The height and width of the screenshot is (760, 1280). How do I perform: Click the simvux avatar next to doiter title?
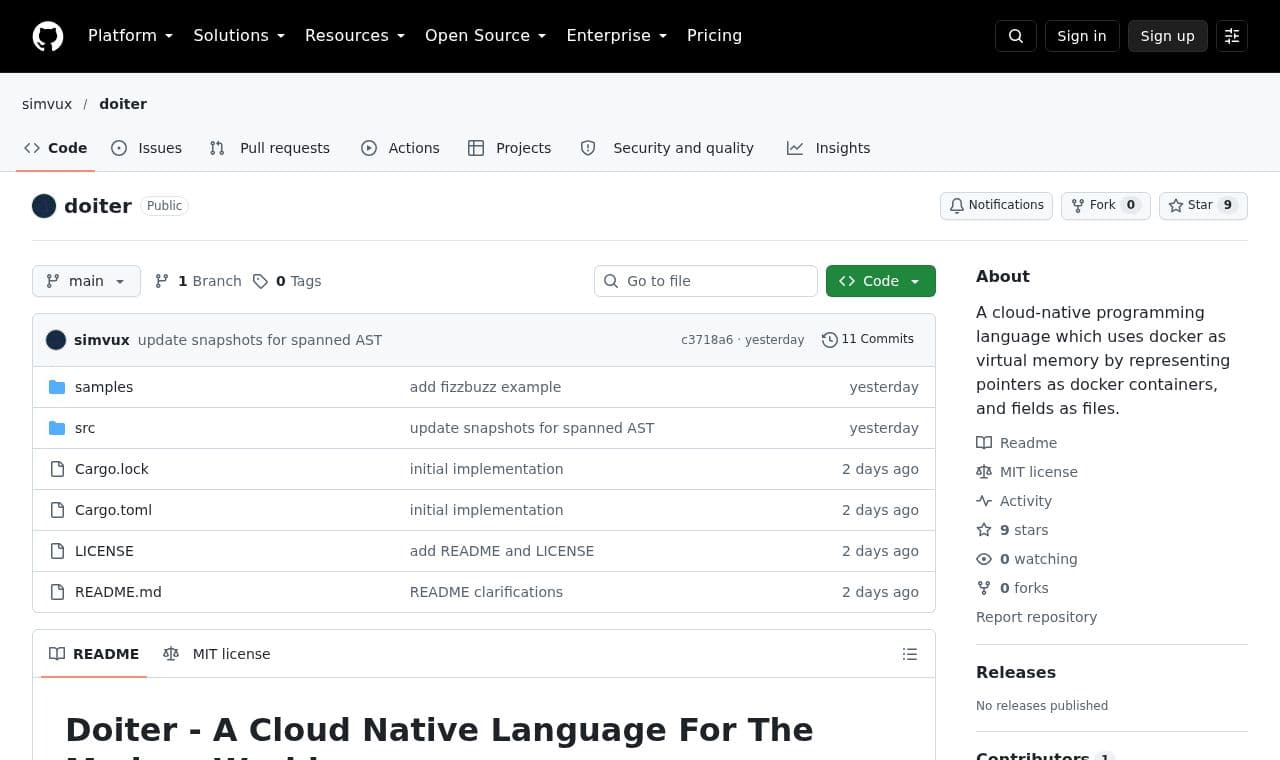click(44, 206)
